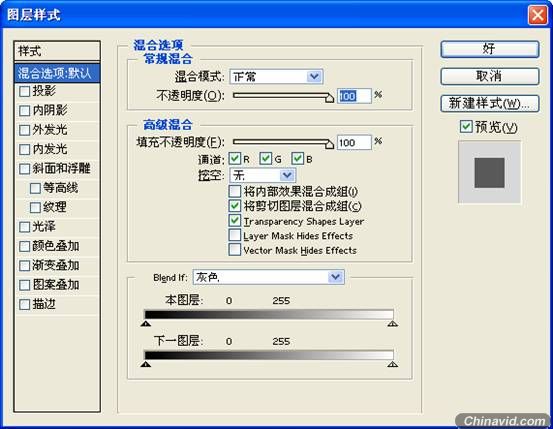Click the style preview thumbnail square
This screenshot has width=553, height=429.
click(489, 173)
